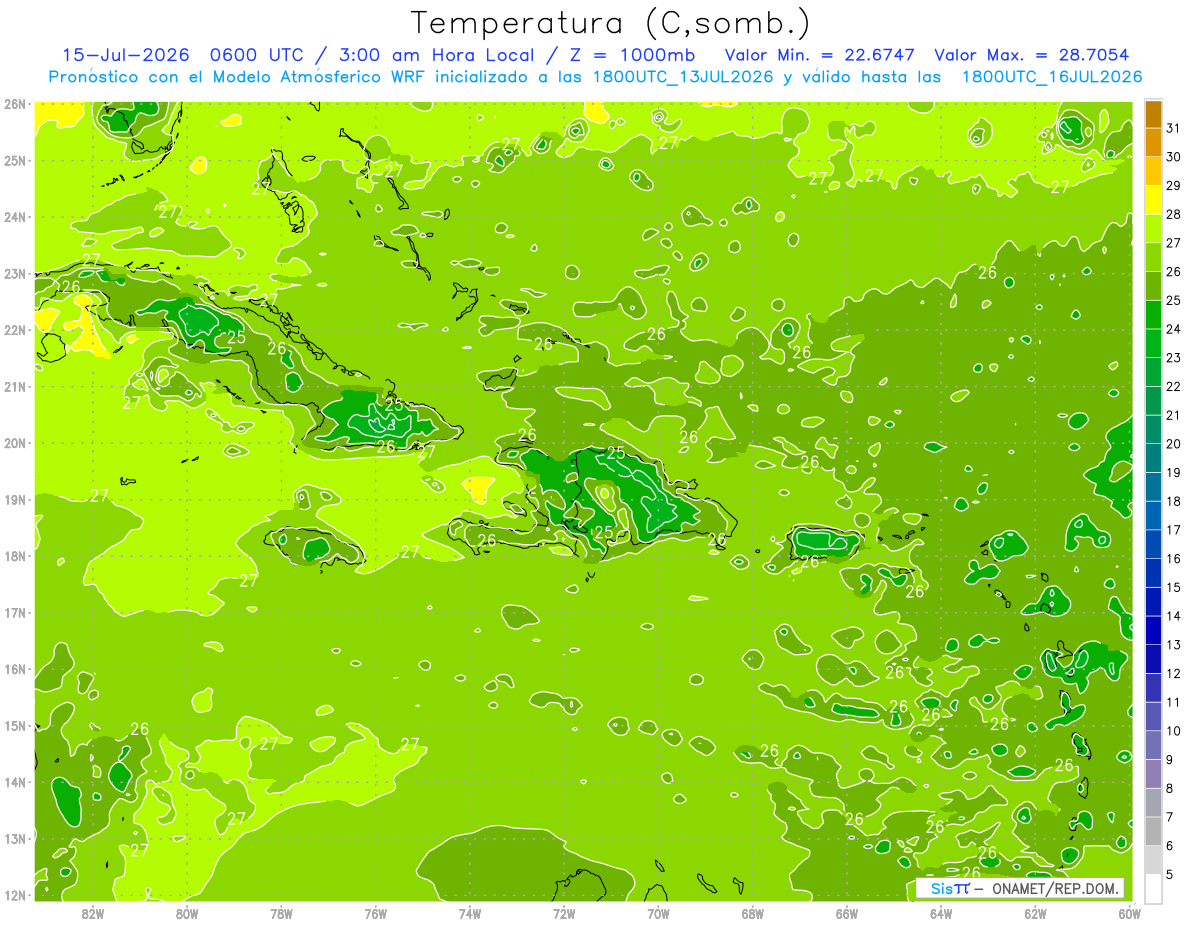Click legend value '14' on color bar

1174,616
